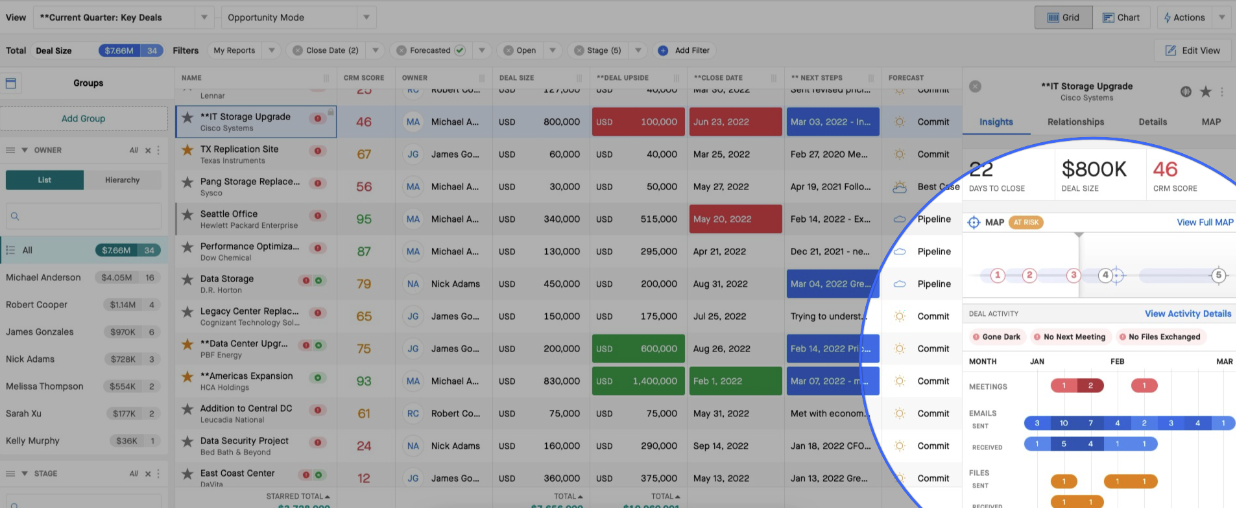The image size is (1236, 508).
Task: Open the OWNER group more options menu
Action: 158,151
